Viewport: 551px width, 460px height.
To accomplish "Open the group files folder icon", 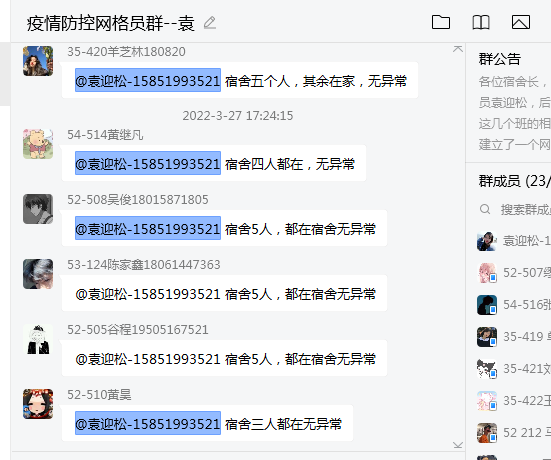I will [x=441, y=22].
